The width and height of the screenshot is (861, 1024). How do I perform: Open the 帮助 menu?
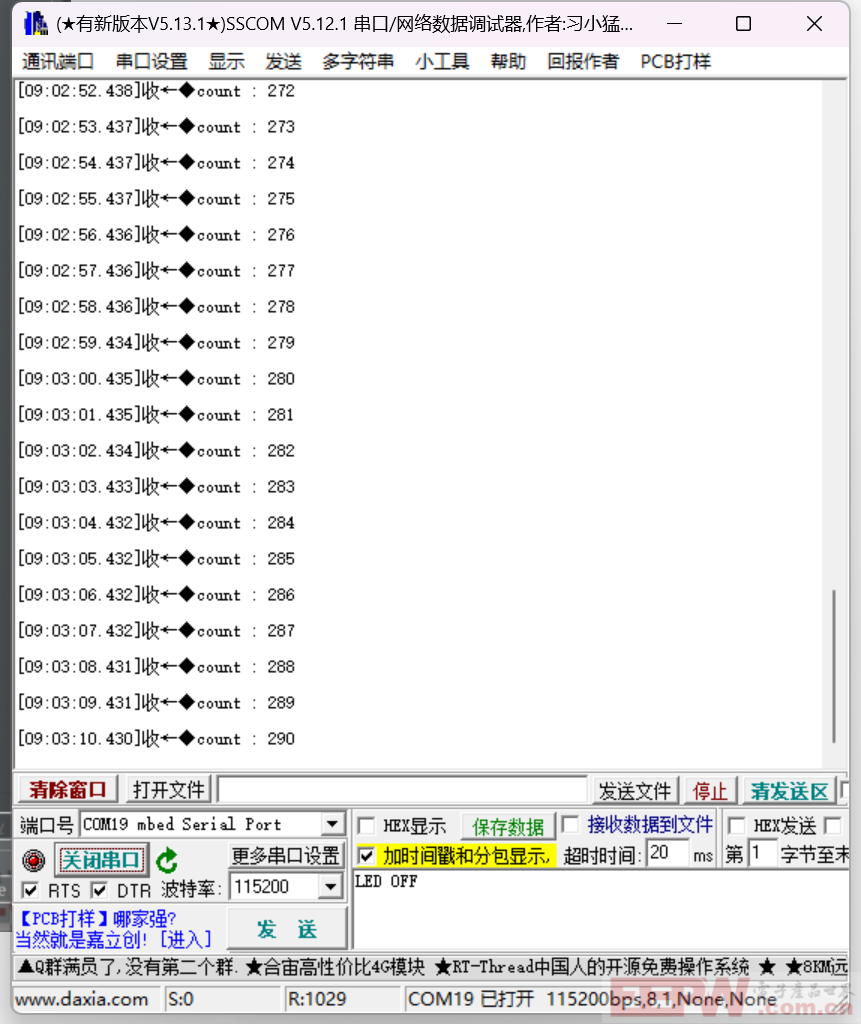click(508, 61)
